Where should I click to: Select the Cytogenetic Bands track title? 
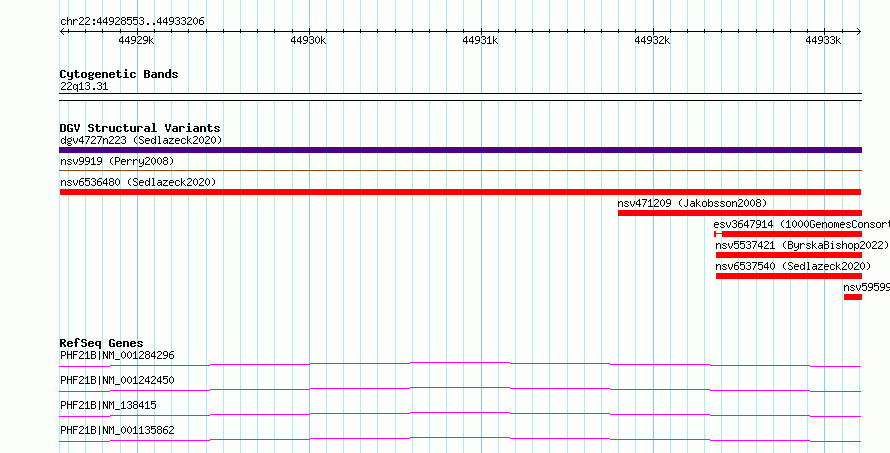[119, 74]
